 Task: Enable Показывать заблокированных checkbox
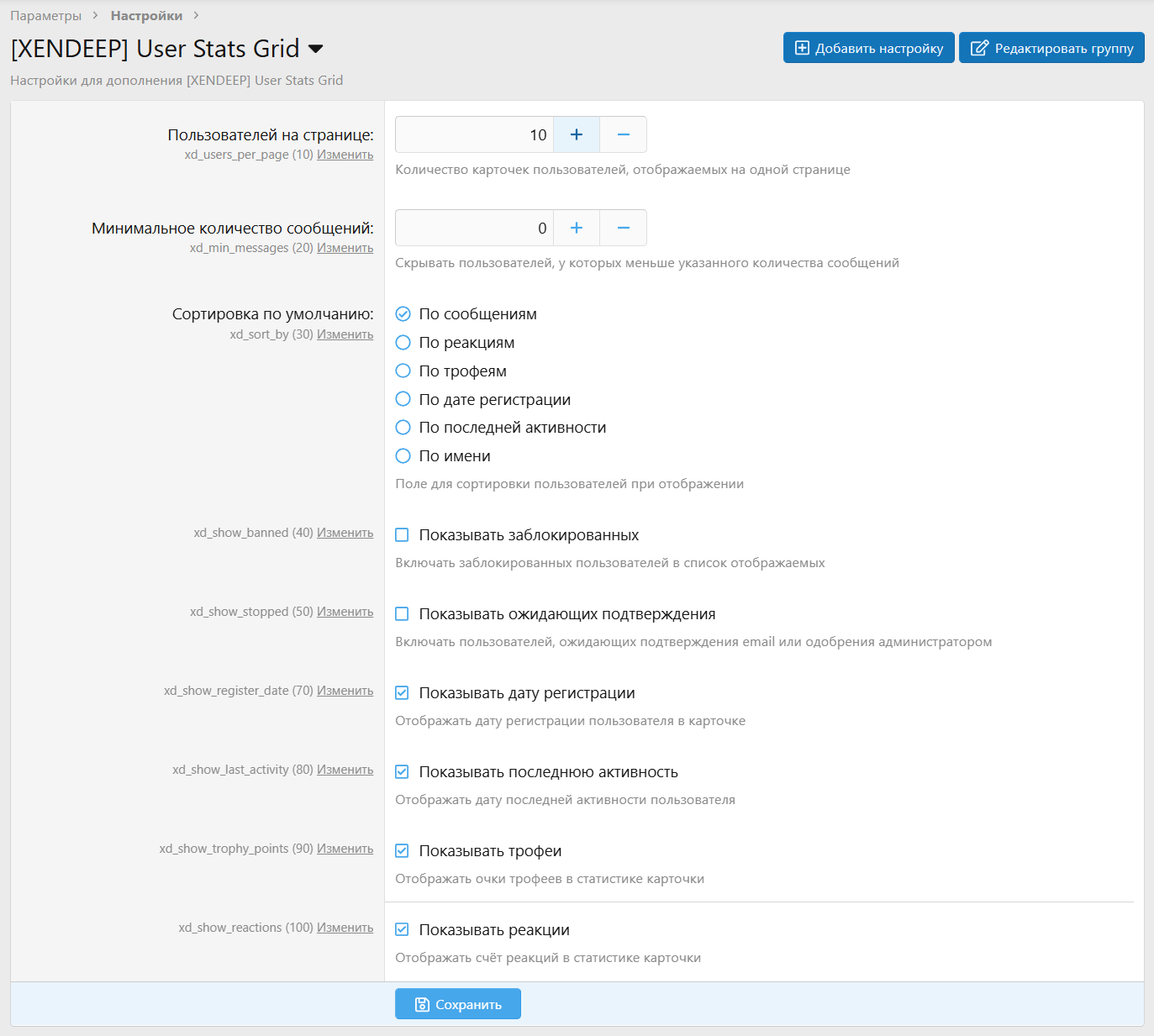(403, 535)
